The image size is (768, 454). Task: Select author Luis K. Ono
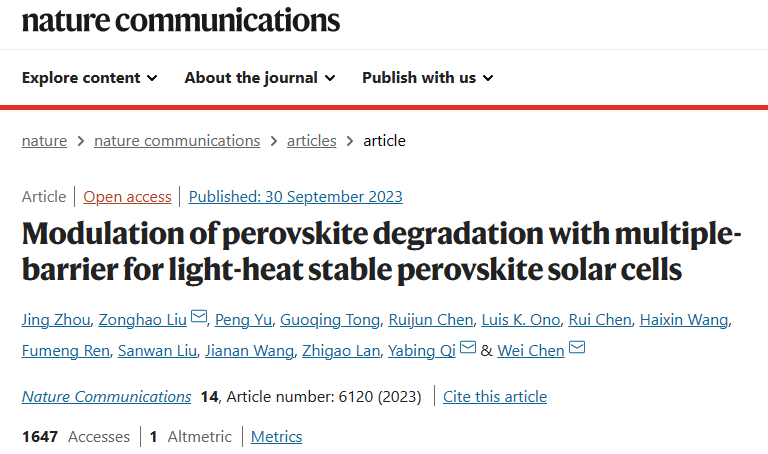point(521,320)
